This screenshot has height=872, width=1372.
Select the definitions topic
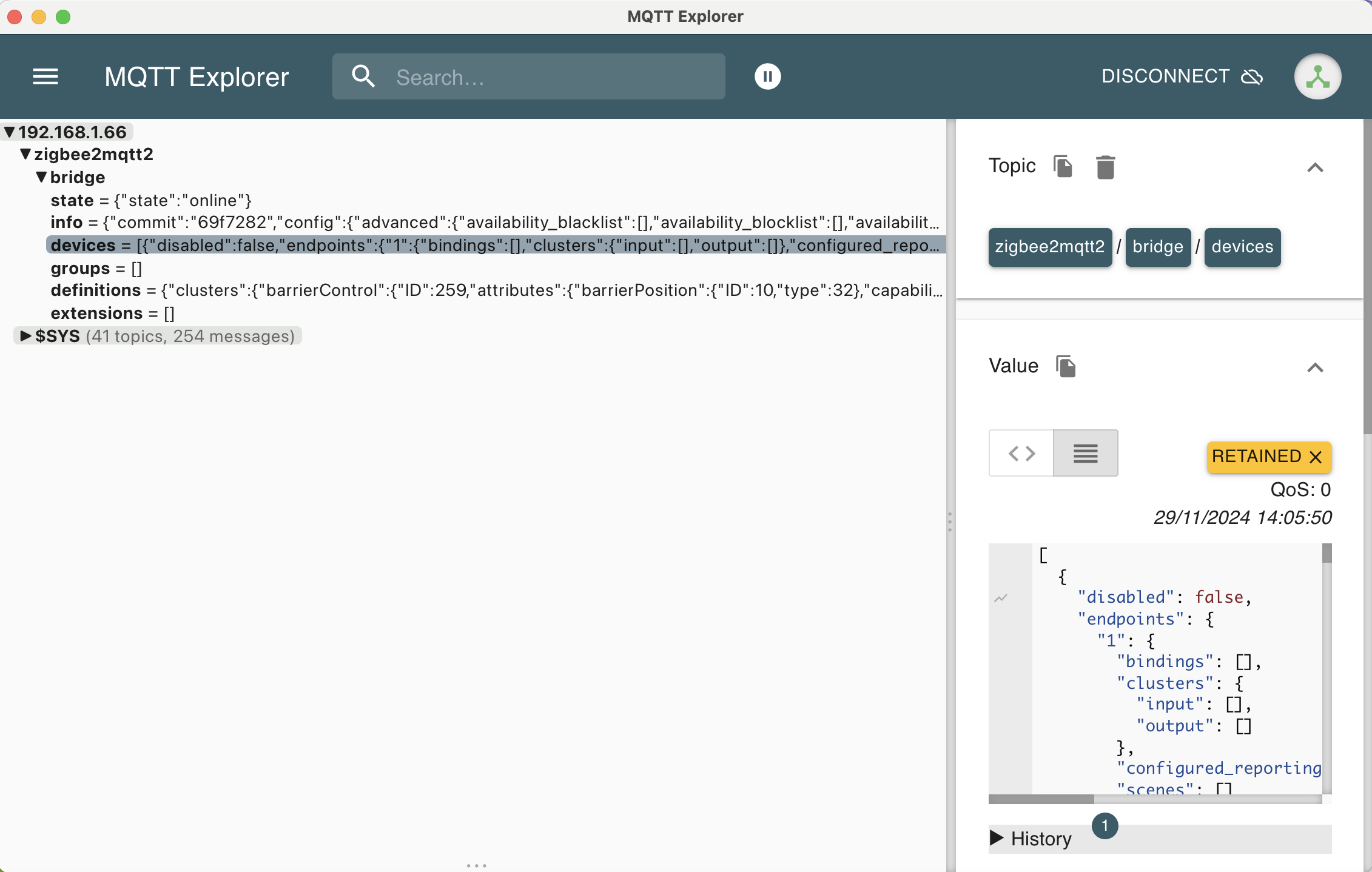tap(96, 290)
